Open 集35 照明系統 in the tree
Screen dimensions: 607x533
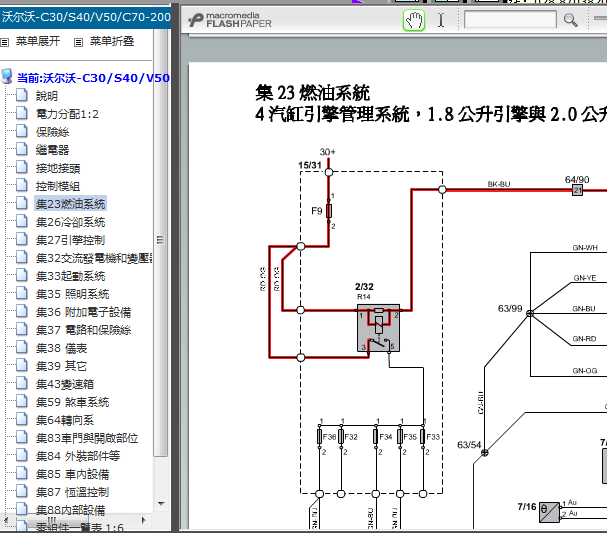point(72,294)
